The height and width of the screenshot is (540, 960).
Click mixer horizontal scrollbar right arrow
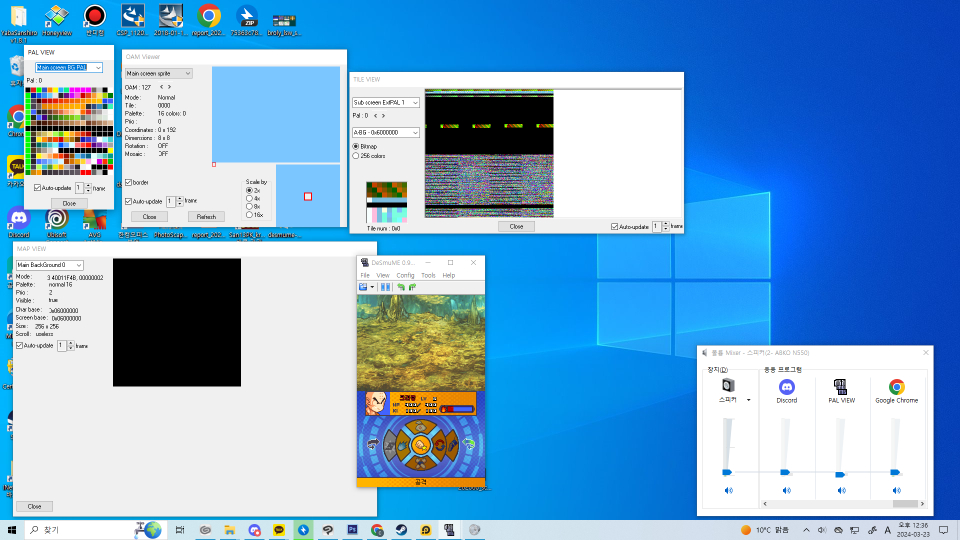(x=922, y=504)
